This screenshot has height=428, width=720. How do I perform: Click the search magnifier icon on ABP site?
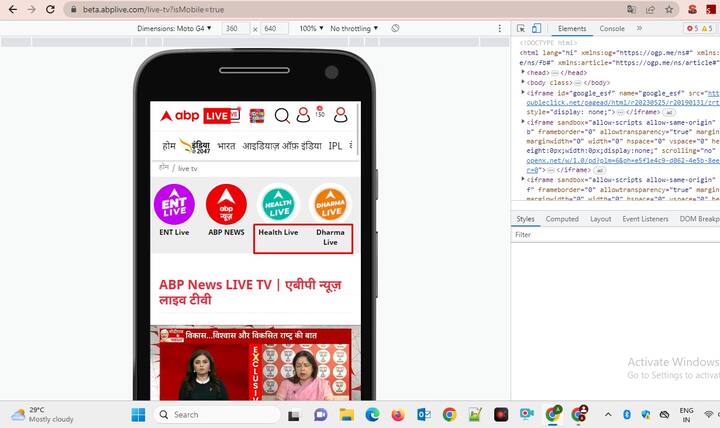(x=282, y=115)
